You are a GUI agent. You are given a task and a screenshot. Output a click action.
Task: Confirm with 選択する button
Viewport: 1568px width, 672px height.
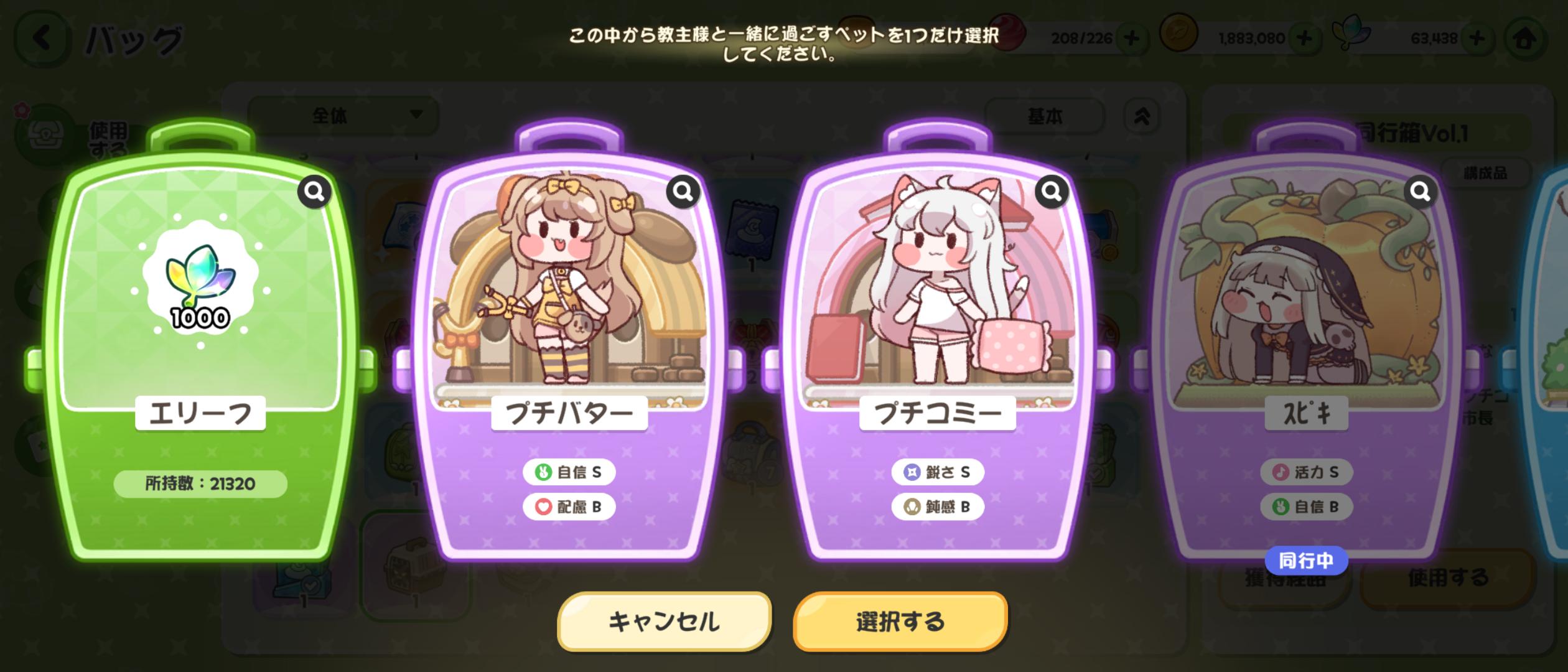coord(900,621)
